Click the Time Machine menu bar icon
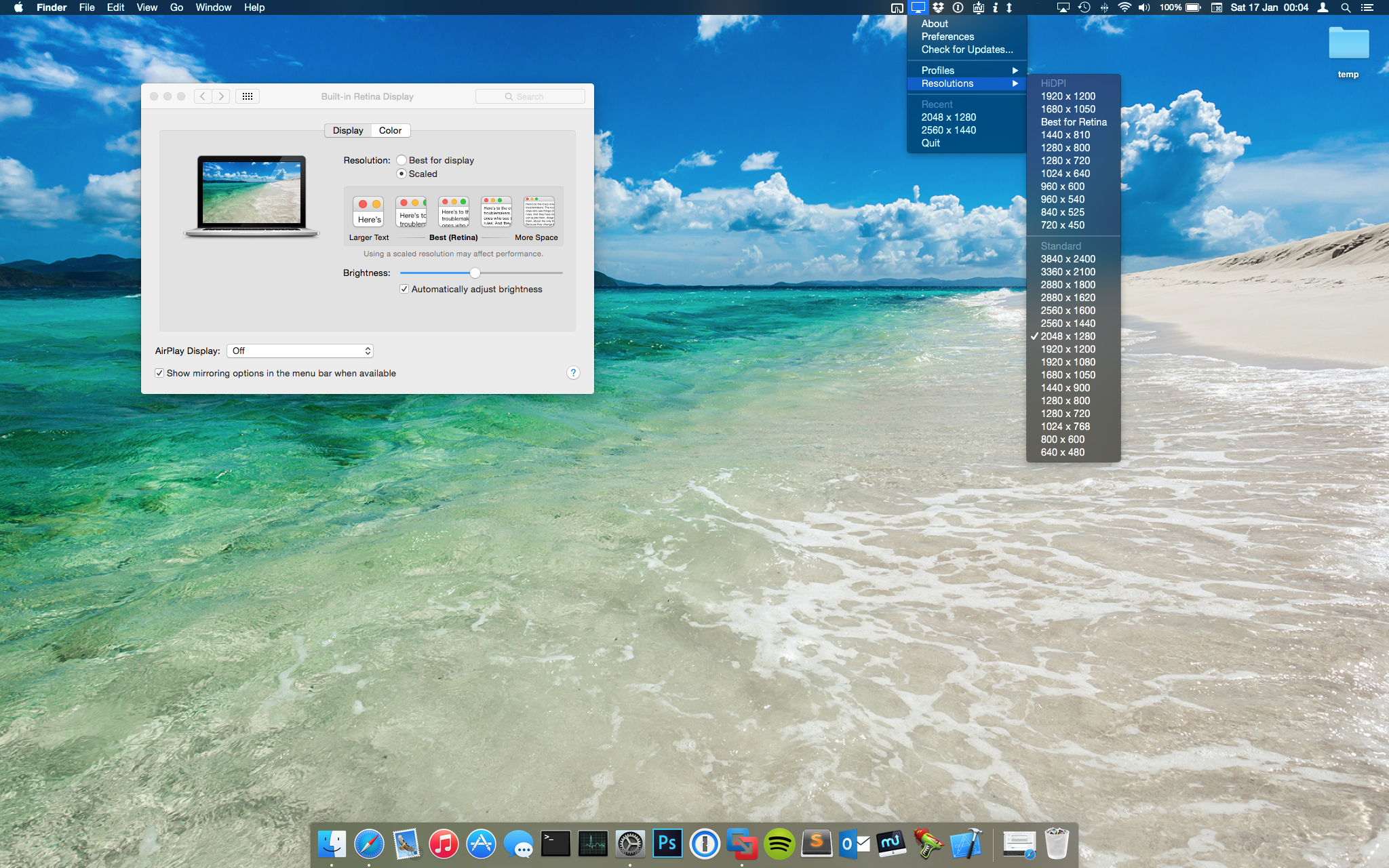The width and height of the screenshot is (1389, 868). [x=1084, y=7]
